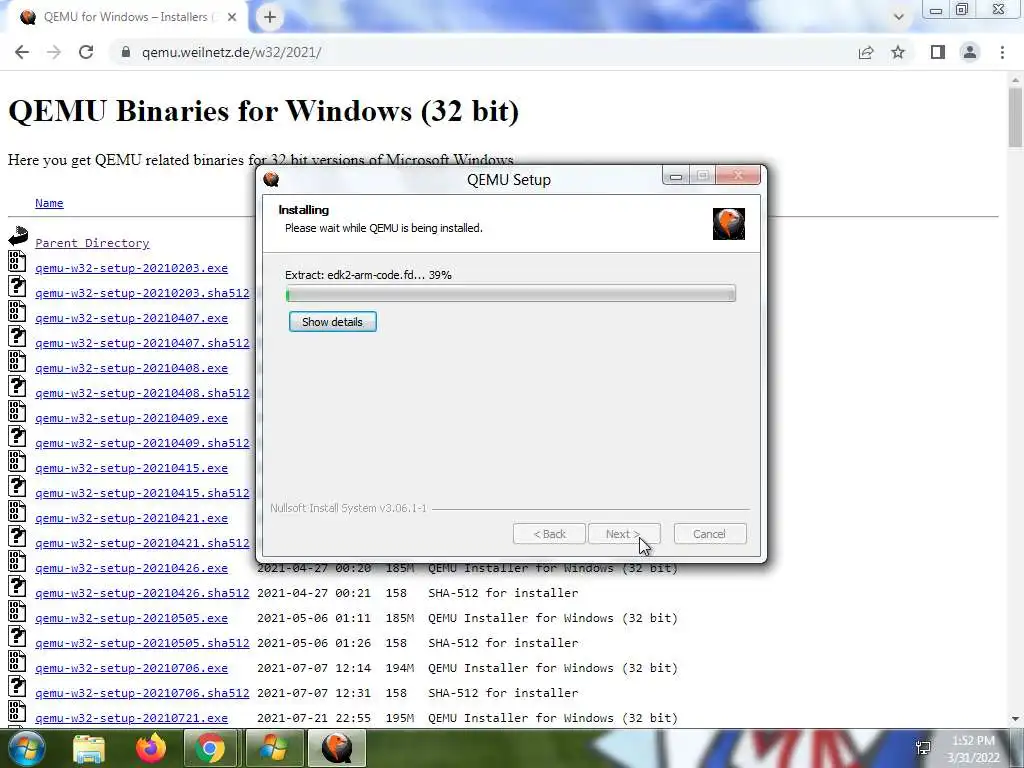The width and height of the screenshot is (1024, 768).
Task: Switch to QEMU installer taskbar item
Action: (337, 748)
